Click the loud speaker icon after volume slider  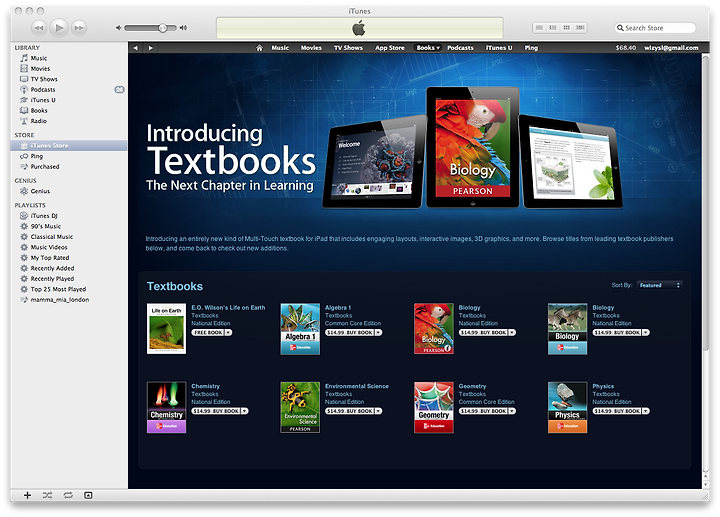pyautogui.click(x=183, y=28)
